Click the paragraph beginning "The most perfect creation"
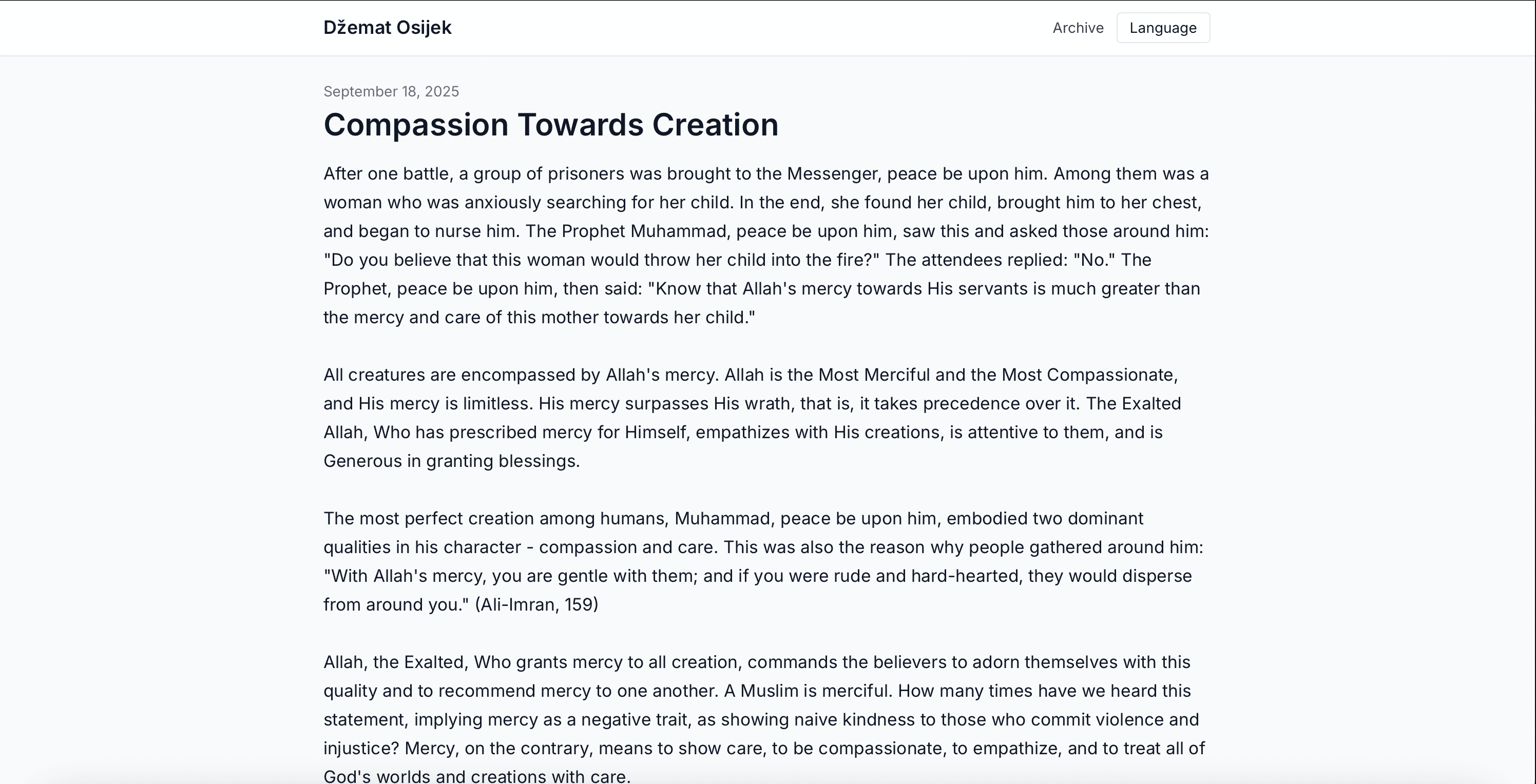The width and height of the screenshot is (1536, 784). [x=763, y=561]
